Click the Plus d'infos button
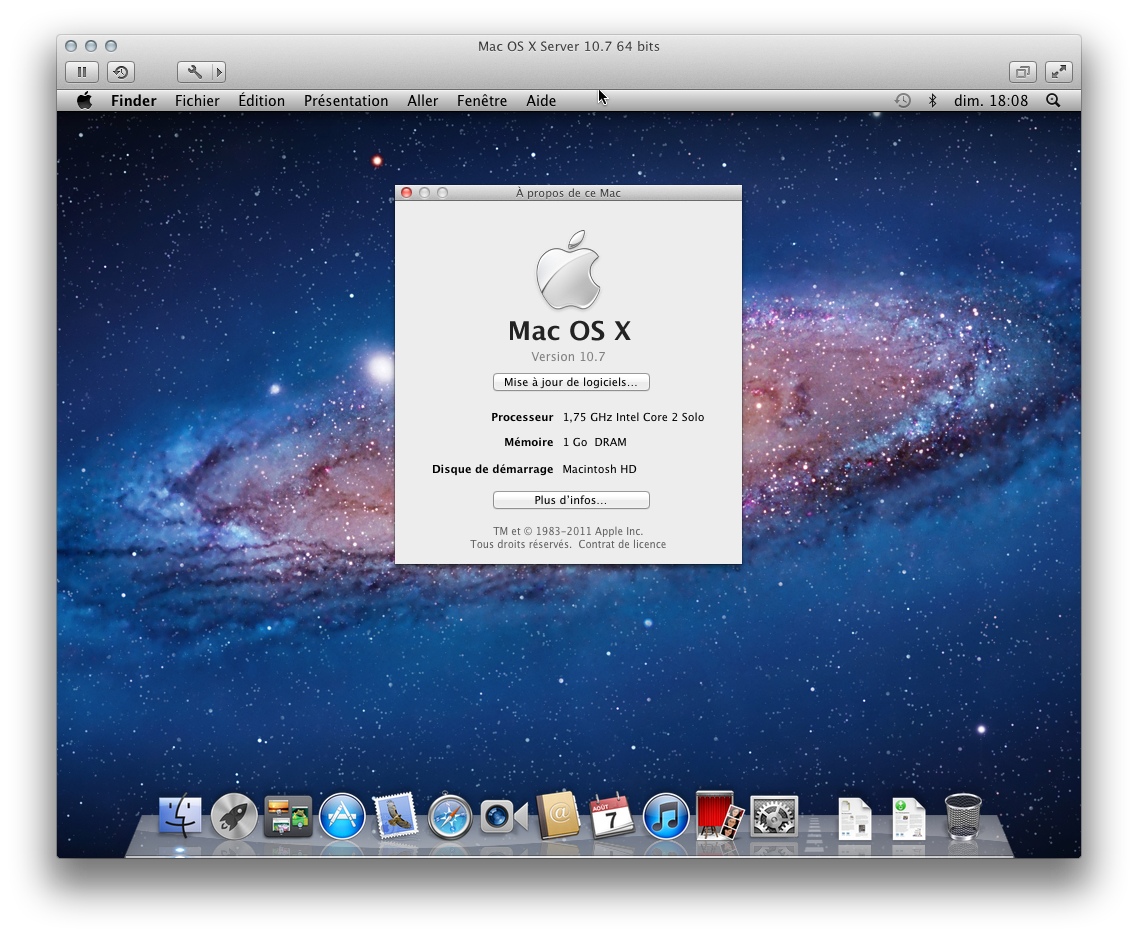This screenshot has width=1138, height=937. click(x=571, y=500)
